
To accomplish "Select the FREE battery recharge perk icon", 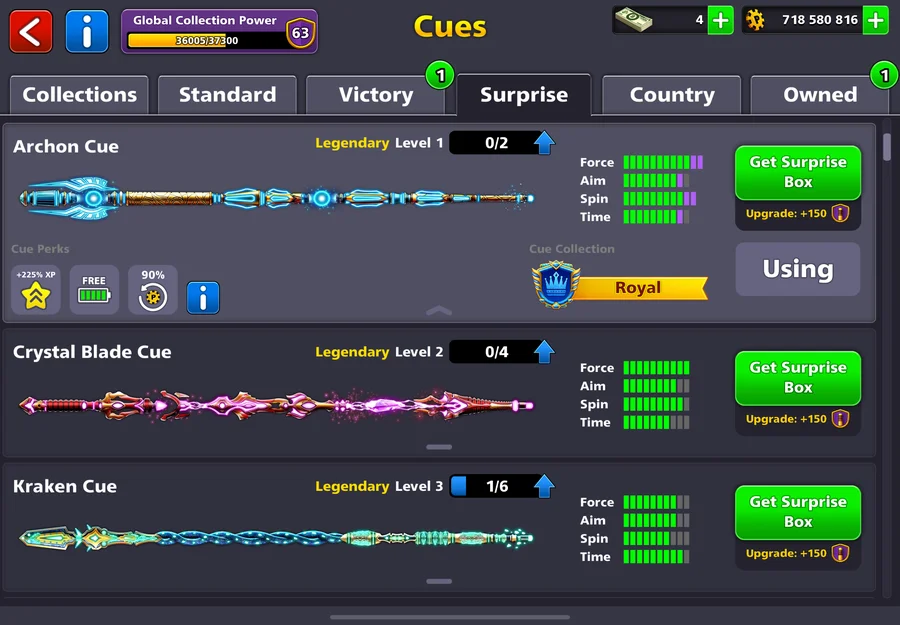I will coord(94,290).
